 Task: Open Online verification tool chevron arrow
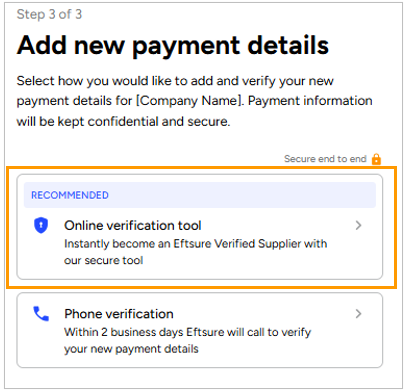(358, 225)
